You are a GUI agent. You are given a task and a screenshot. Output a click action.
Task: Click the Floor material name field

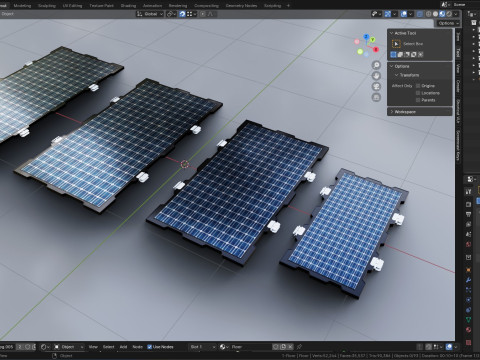click(252, 347)
